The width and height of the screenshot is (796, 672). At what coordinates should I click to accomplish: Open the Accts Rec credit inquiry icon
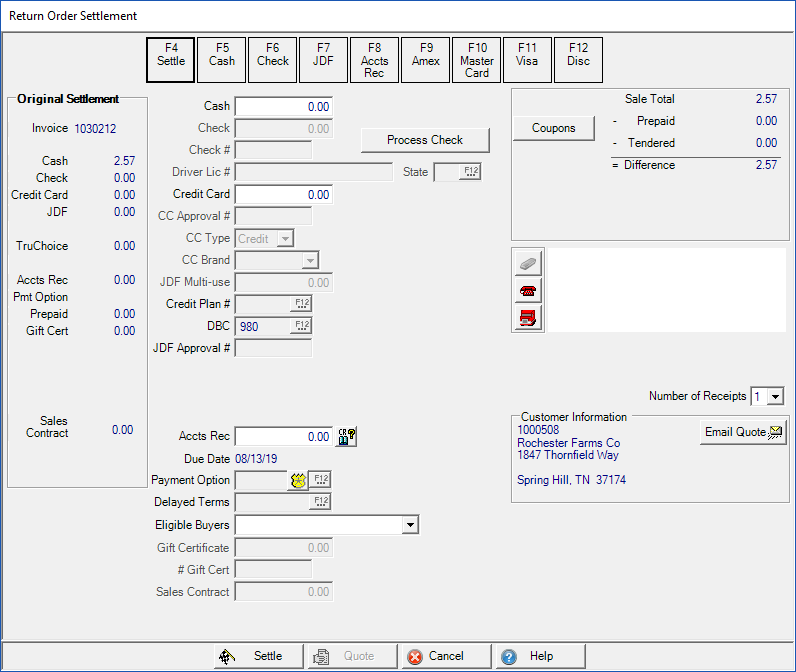coord(347,436)
